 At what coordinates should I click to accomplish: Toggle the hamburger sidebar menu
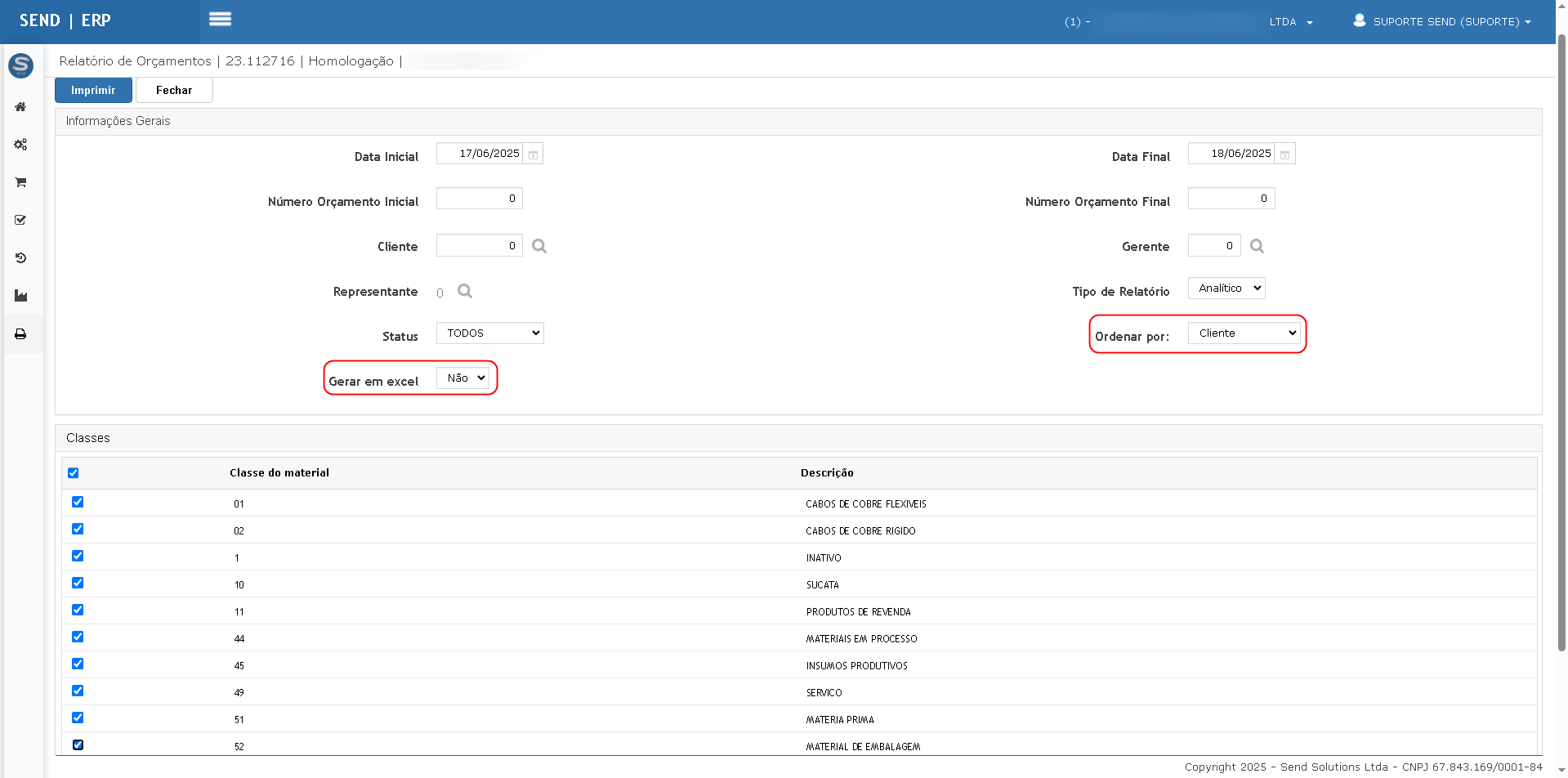tap(220, 19)
